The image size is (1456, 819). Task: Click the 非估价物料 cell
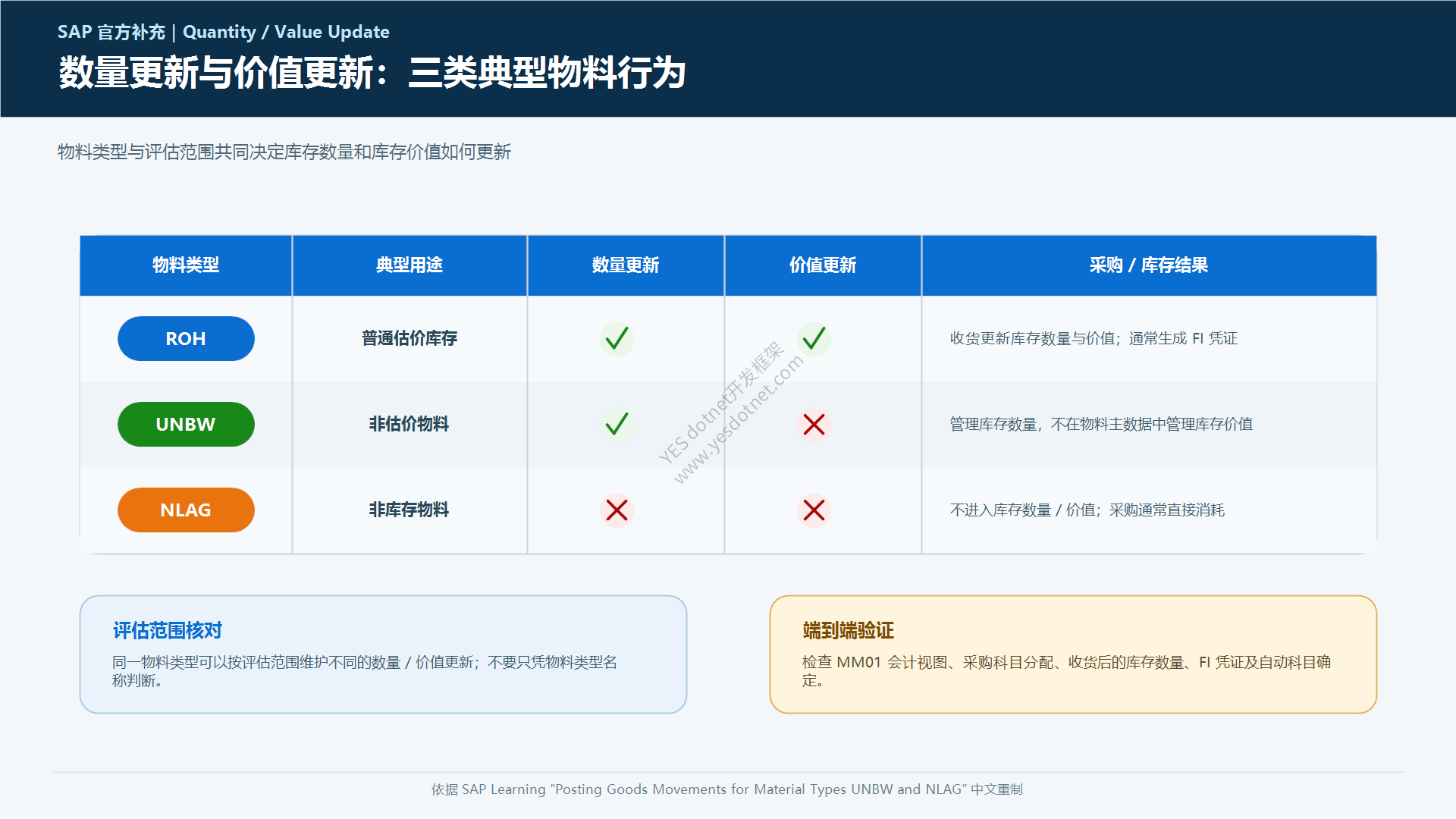coord(409,424)
